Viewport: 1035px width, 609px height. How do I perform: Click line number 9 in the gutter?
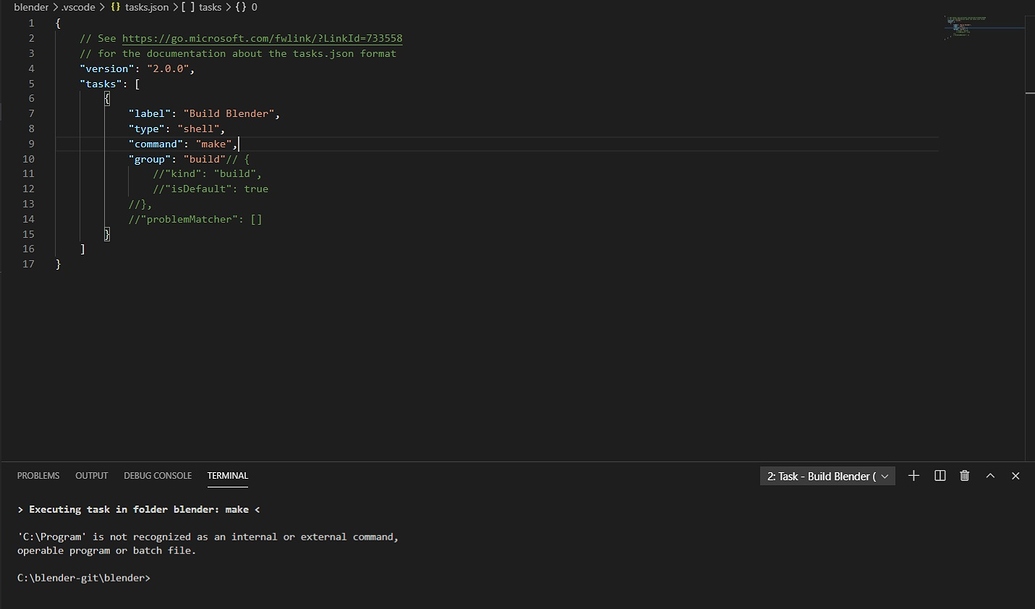(31, 144)
